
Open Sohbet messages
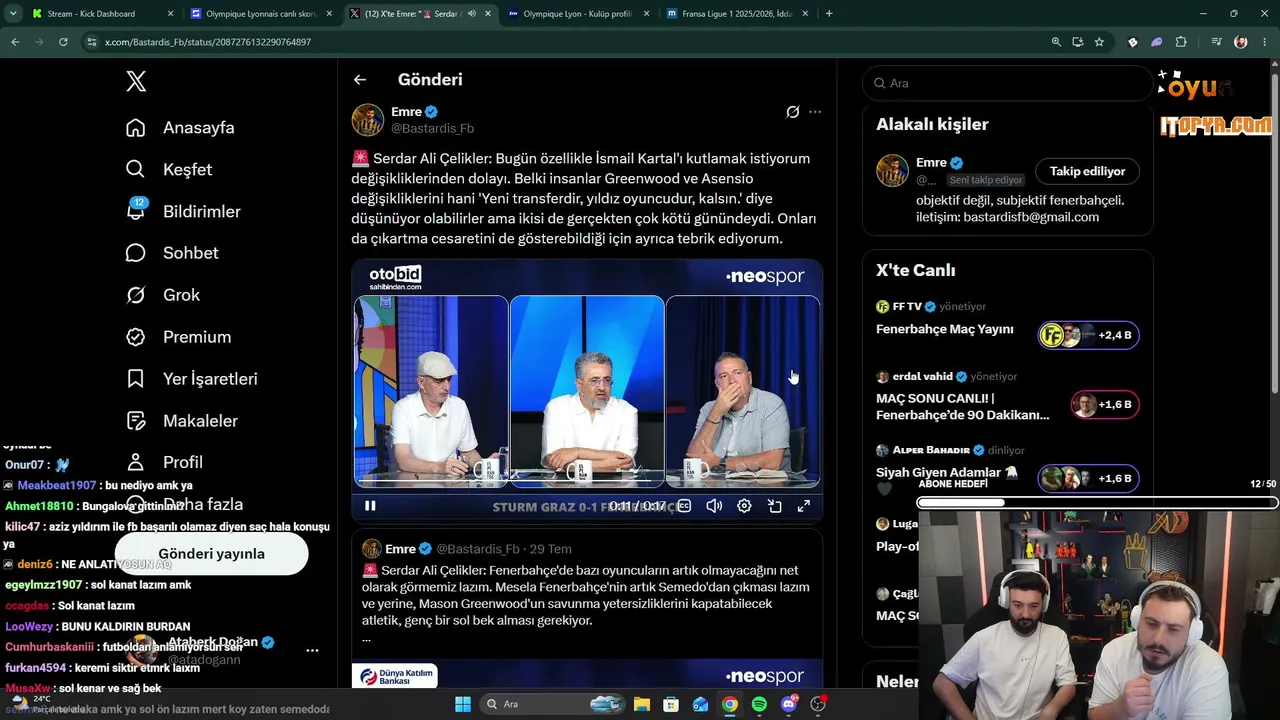pos(172,253)
